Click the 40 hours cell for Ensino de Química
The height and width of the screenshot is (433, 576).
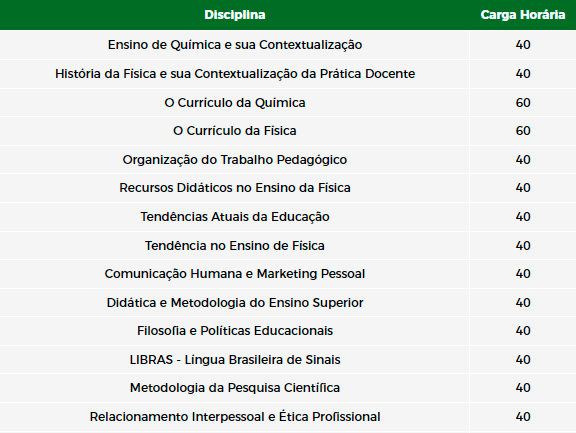click(523, 45)
